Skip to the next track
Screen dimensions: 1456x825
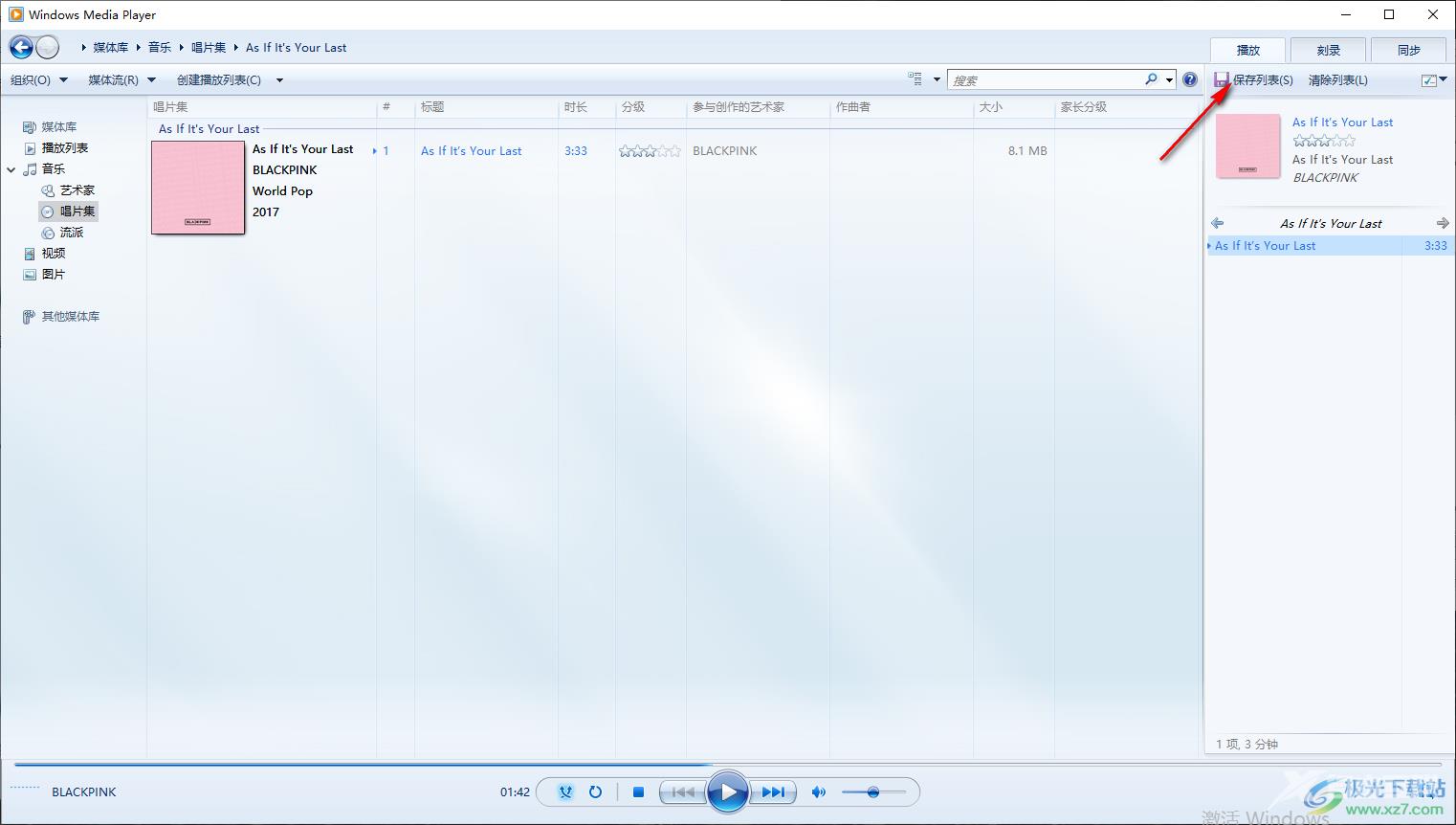(773, 792)
